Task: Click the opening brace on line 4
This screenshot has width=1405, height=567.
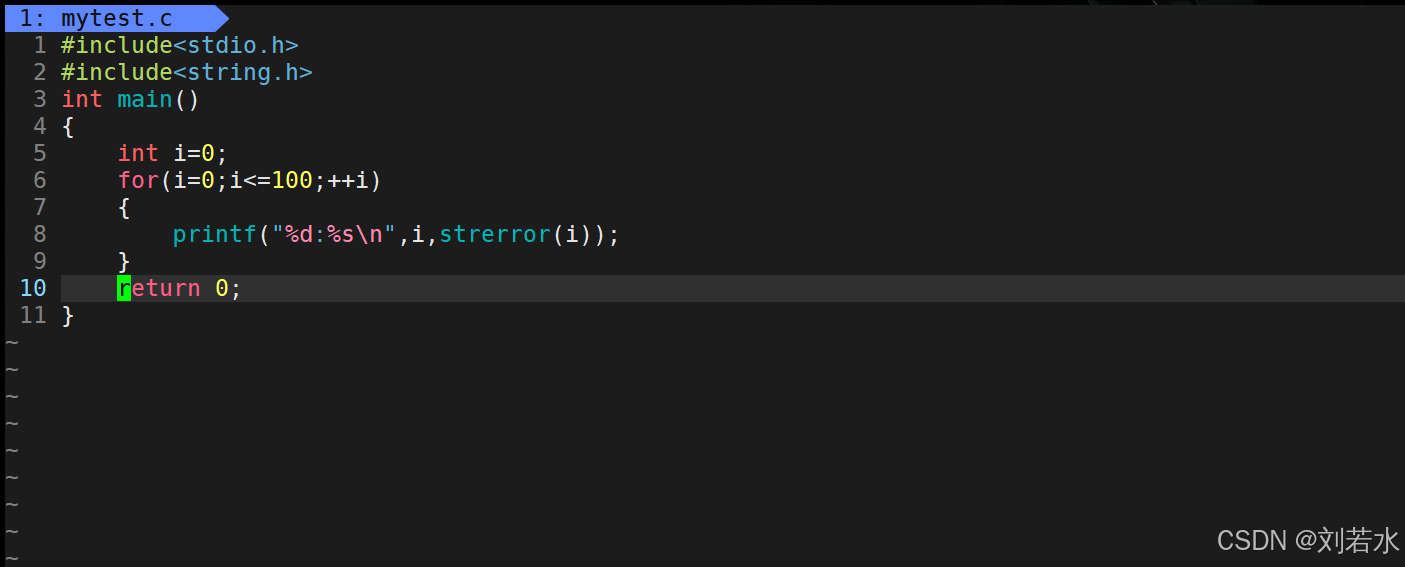Action: (x=68, y=126)
